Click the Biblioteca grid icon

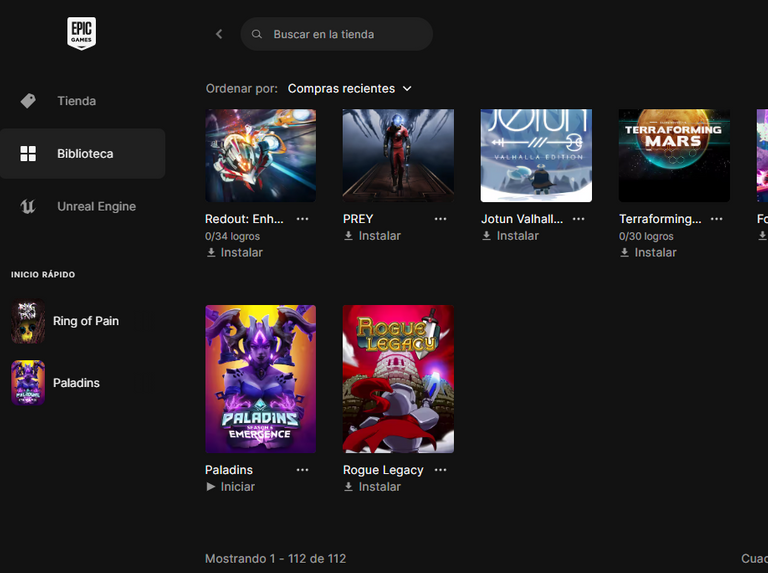coord(28,154)
